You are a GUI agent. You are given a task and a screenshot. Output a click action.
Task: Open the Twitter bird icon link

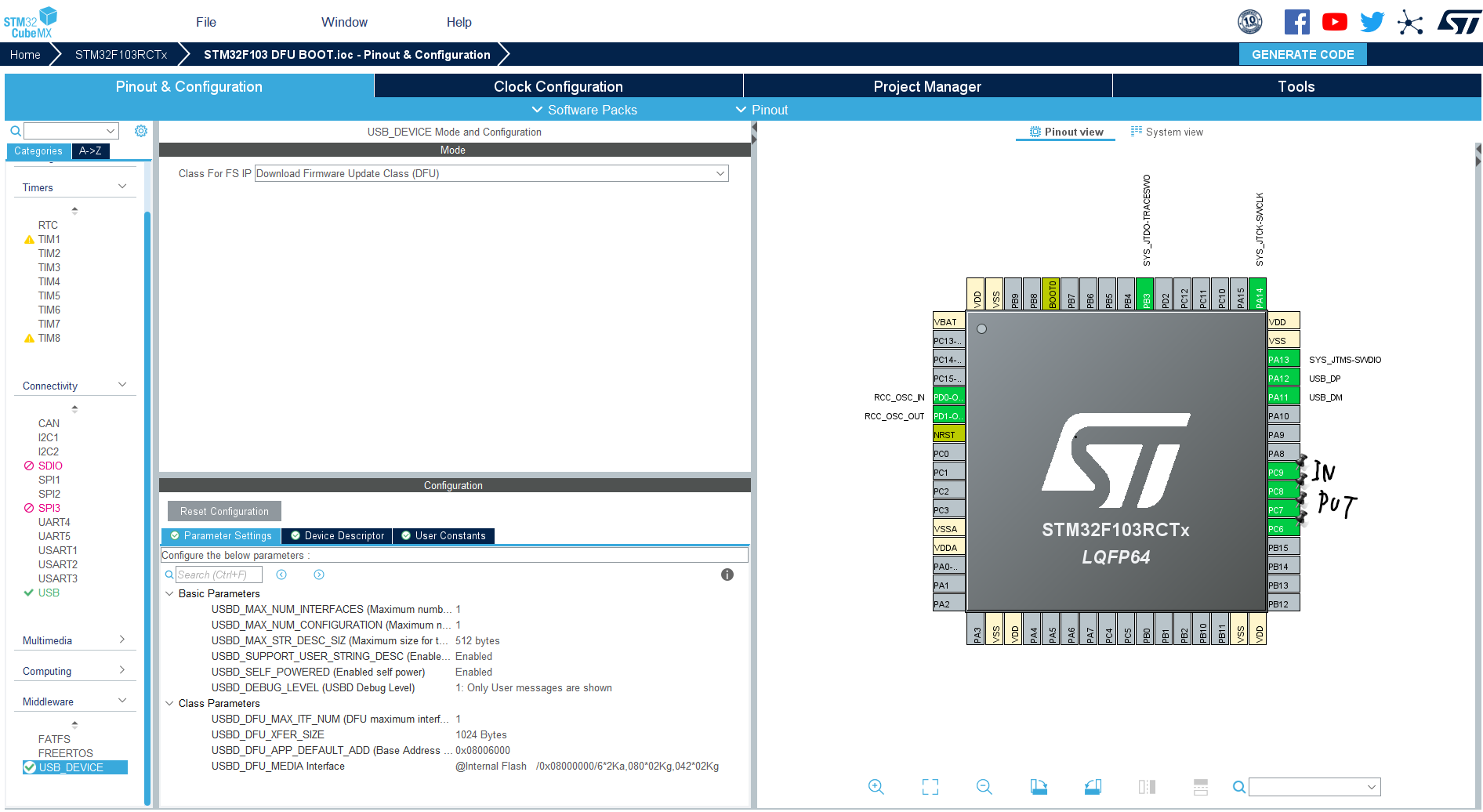pos(1372,22)
